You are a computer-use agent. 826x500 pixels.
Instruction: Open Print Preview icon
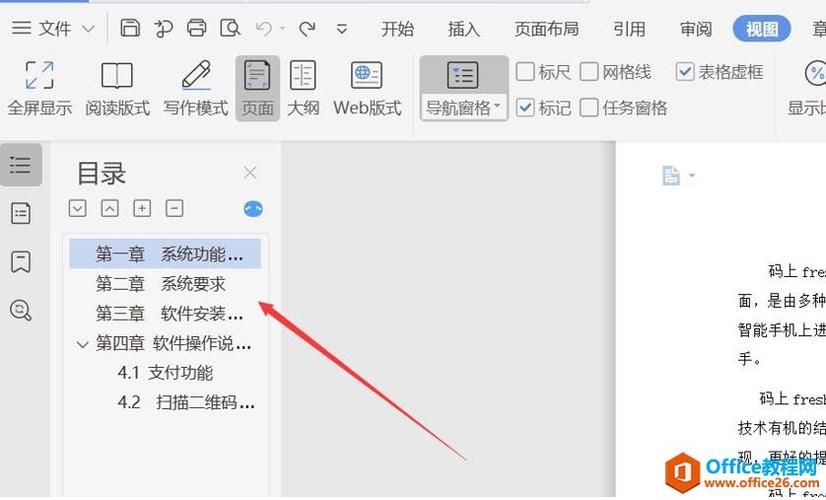230,28
